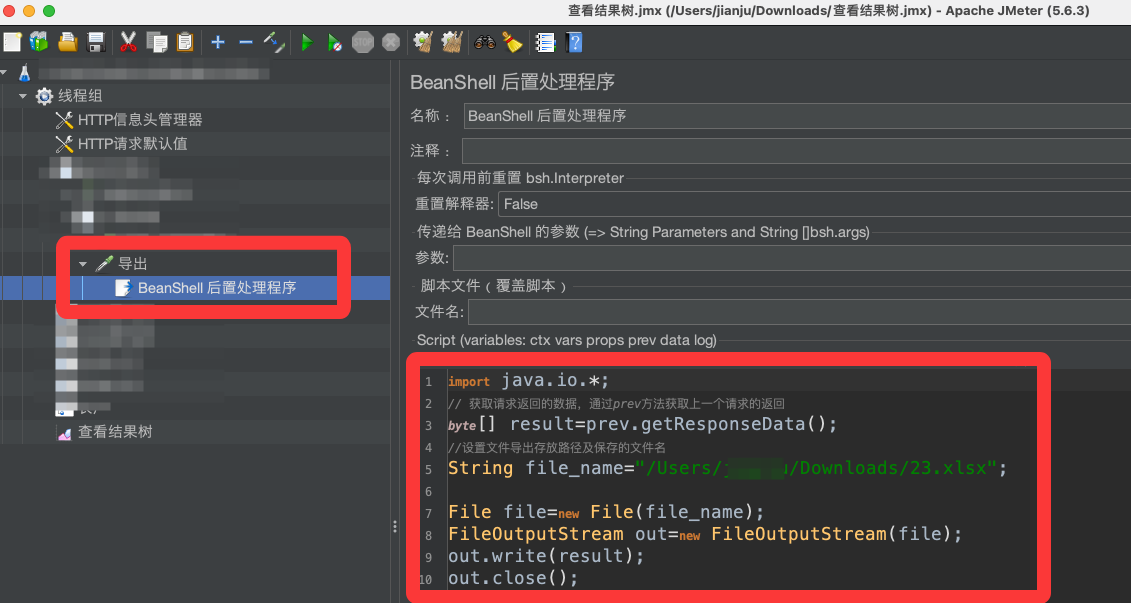Start the test with green play icon
Viewport: 1131px width, 603px height.
click(307, 43)
